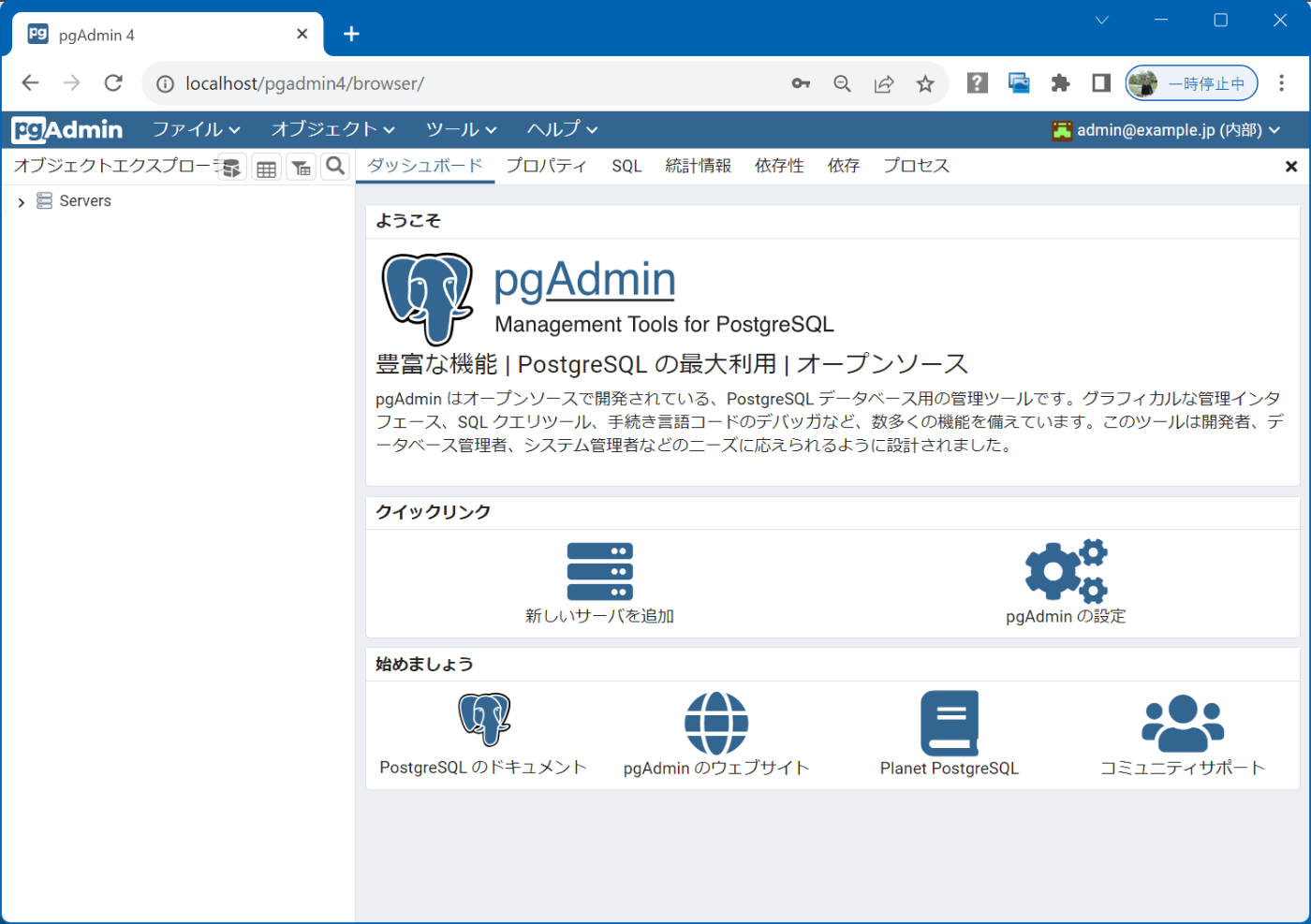Click the share page icon in address bar
1311x924 pixels.
pos(884,83)
